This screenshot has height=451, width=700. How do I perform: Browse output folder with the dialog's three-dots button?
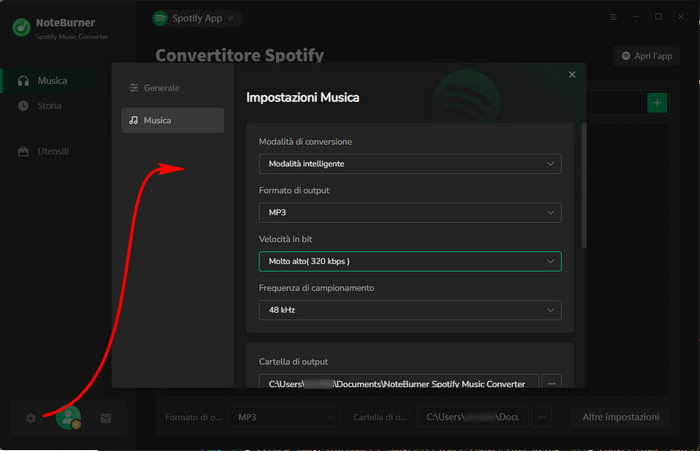point(552,383)
